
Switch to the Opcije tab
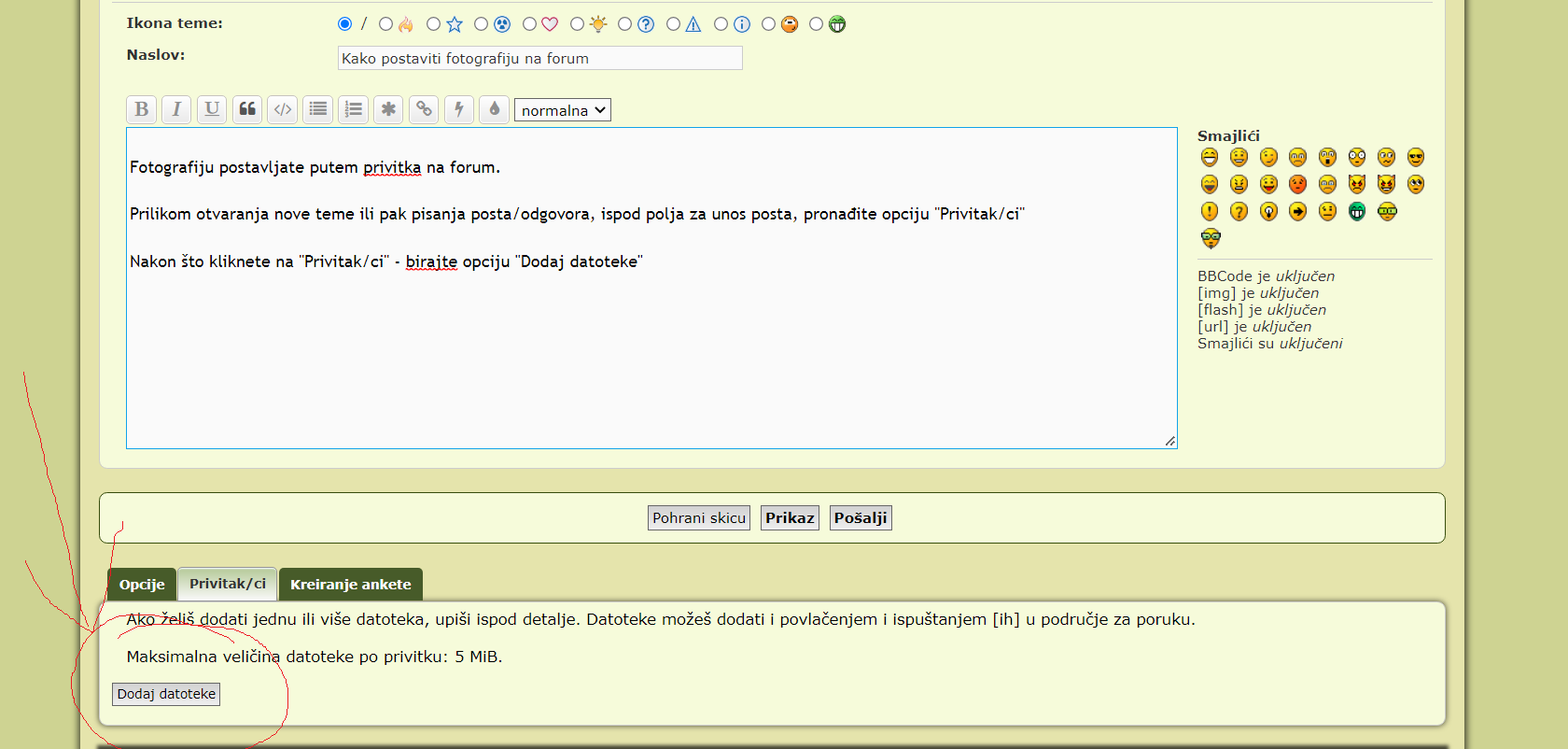[142, 585]
